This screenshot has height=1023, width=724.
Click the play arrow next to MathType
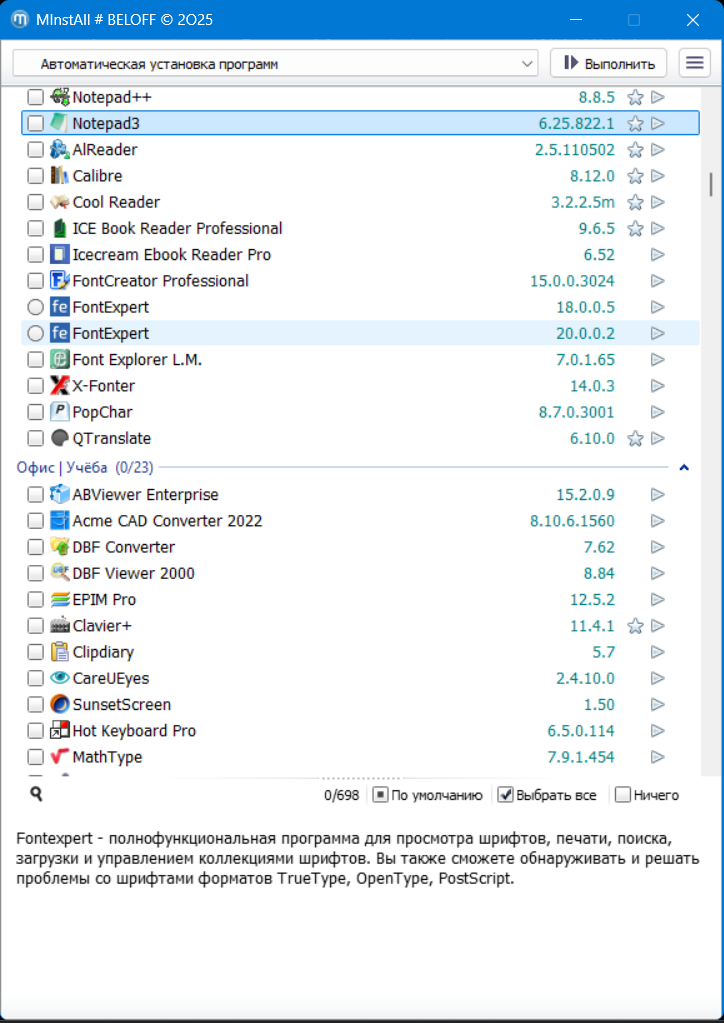[658, 757]
